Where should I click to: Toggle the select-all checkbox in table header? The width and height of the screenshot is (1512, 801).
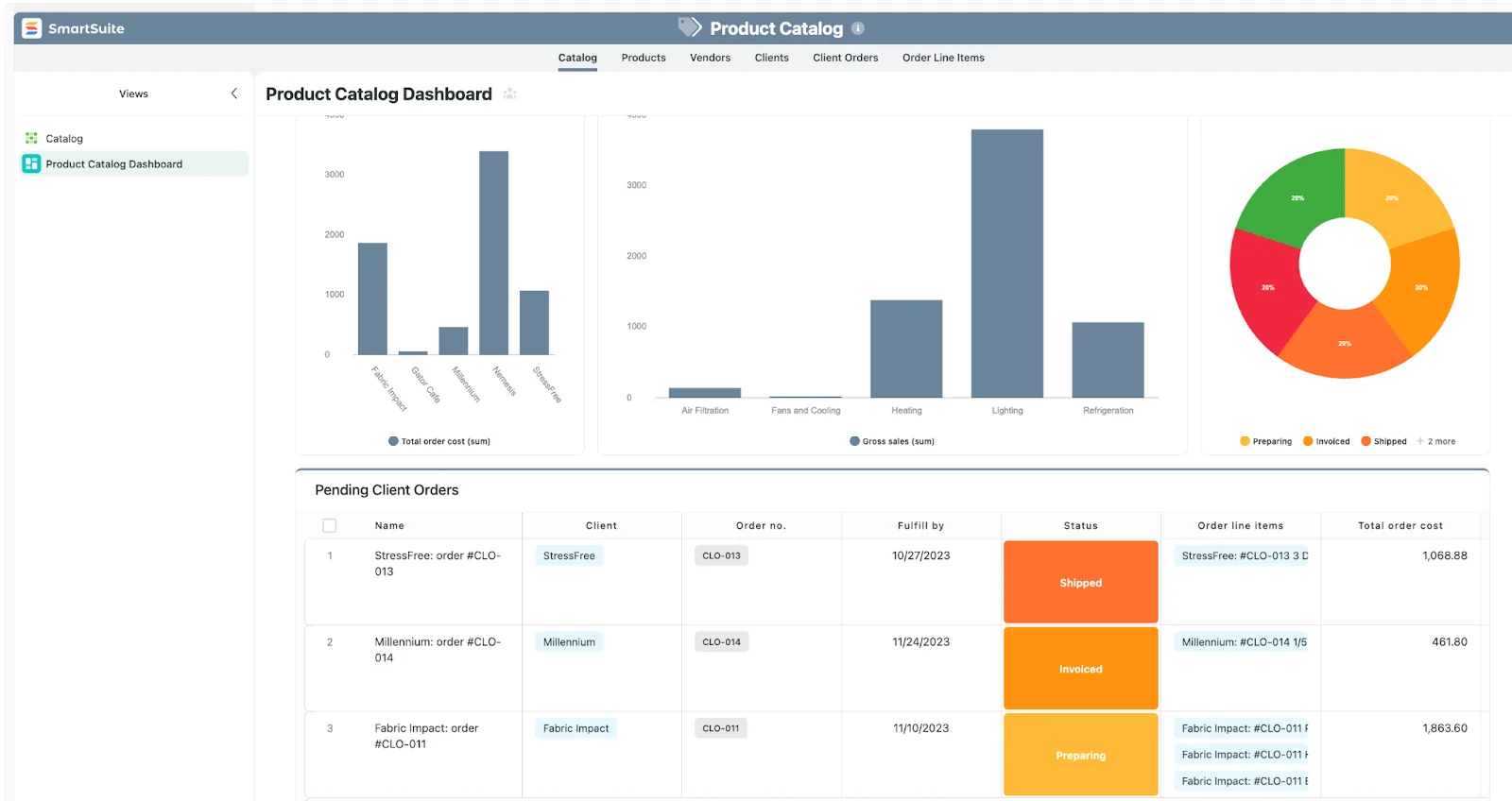click(330, 525)
